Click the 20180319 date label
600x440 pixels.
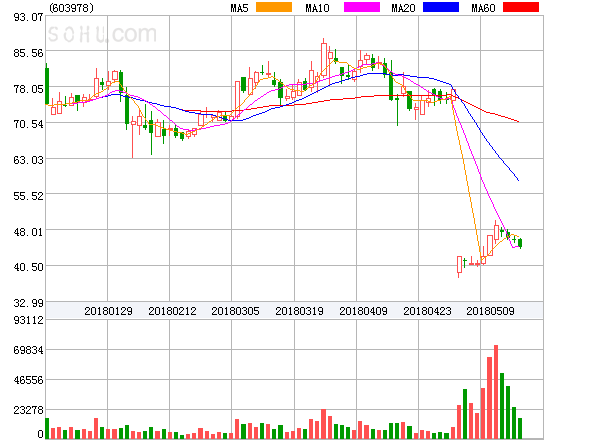pos(299,311)
